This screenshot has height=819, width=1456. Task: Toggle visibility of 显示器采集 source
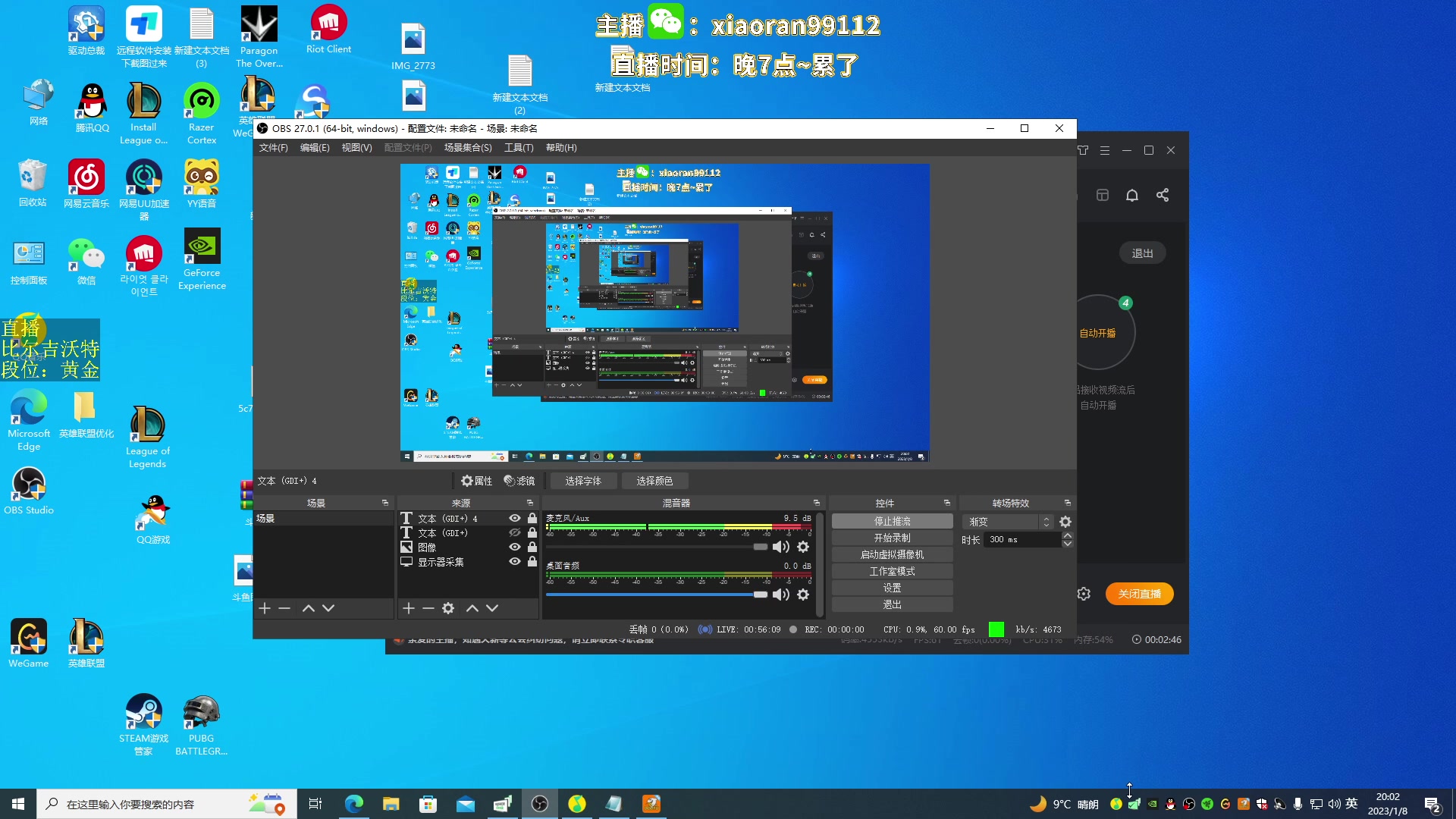(515, 562)
